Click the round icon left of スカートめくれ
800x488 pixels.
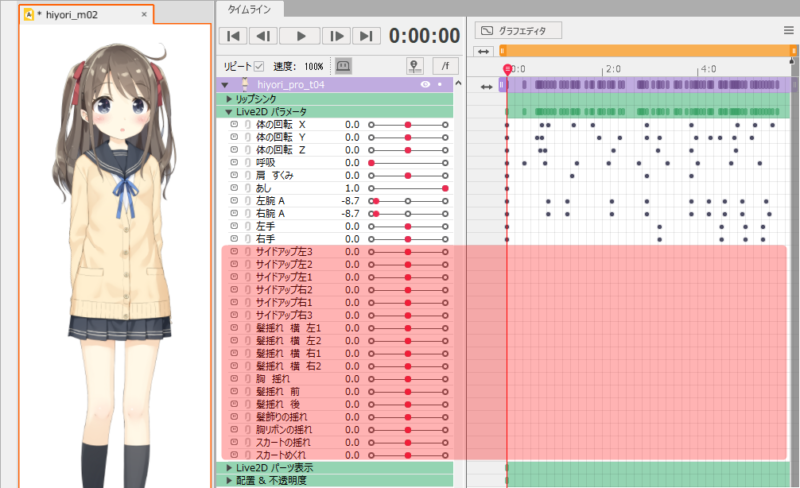point(234,455)
